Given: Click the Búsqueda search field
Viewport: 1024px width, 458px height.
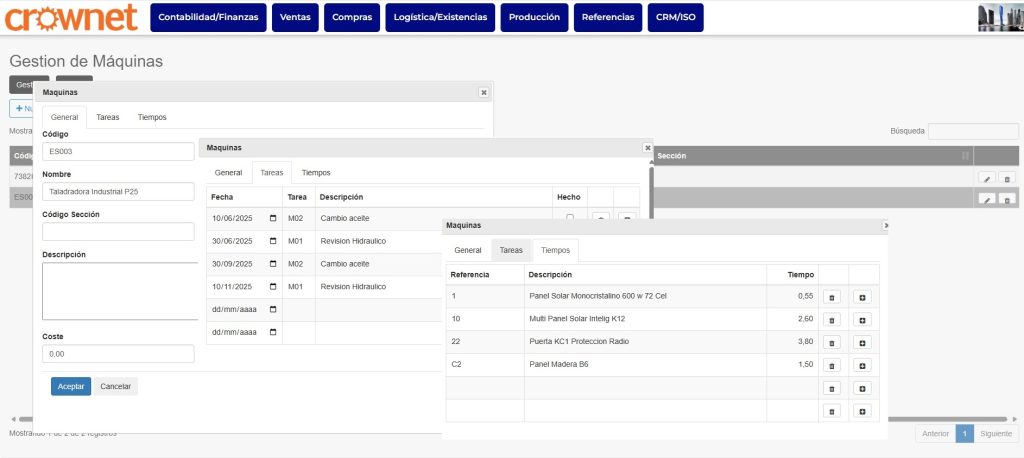Looking at the screenshot, I should 972,131.
